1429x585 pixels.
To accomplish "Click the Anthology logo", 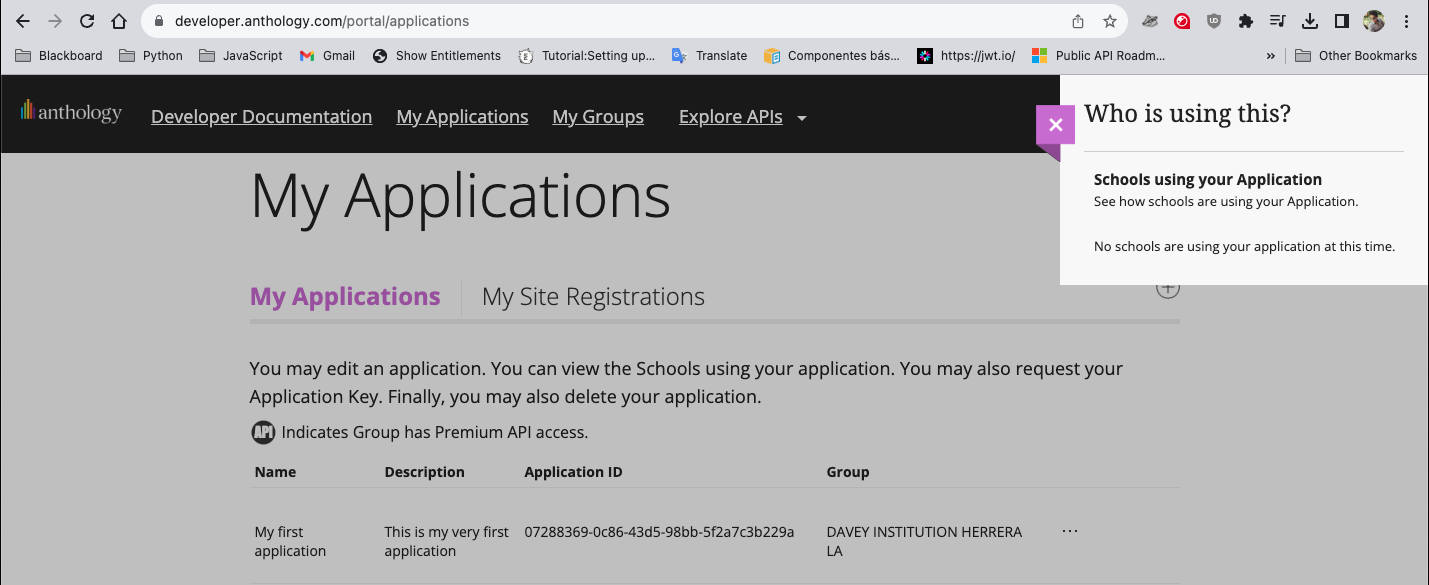I will [70, 112].
